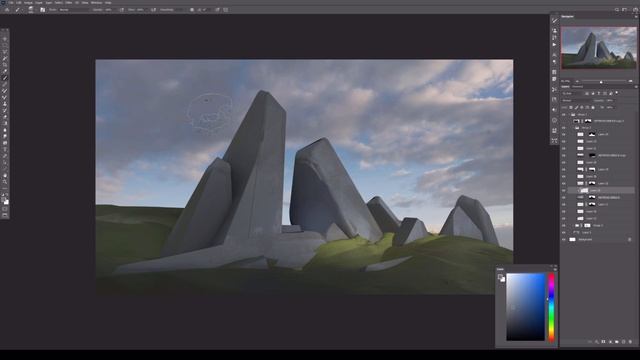Hide the topmost layer group
Viewport: 640px width, 360px height.
[x=564, y=115]
